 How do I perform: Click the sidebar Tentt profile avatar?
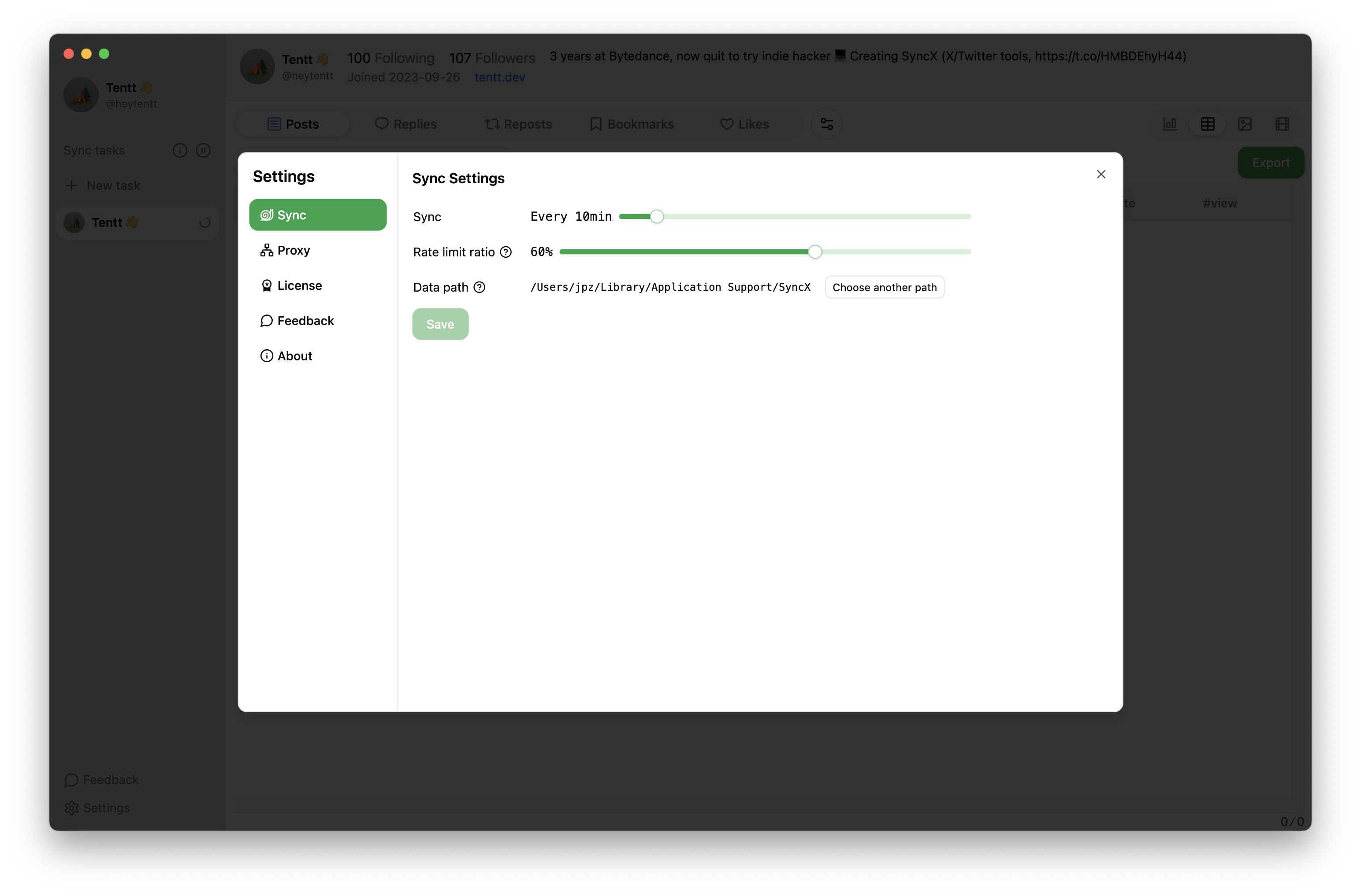coord(81,95)
